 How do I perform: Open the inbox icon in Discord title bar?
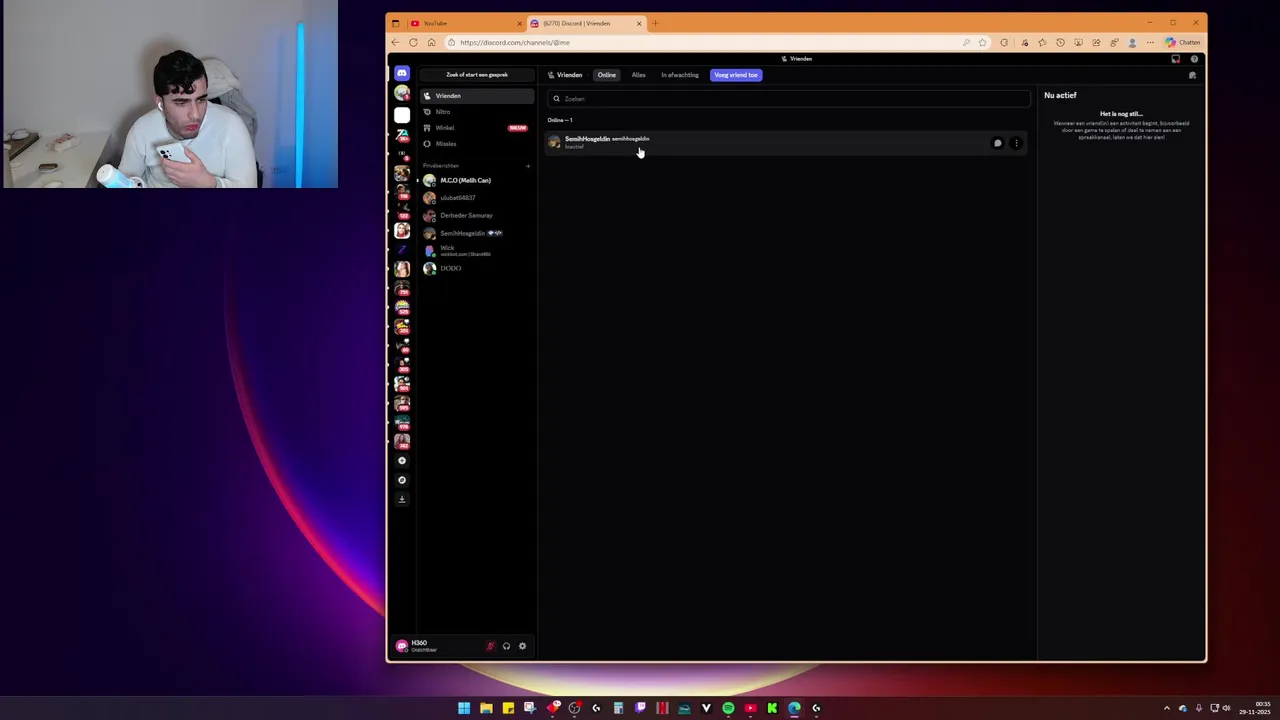(1176, 59)
